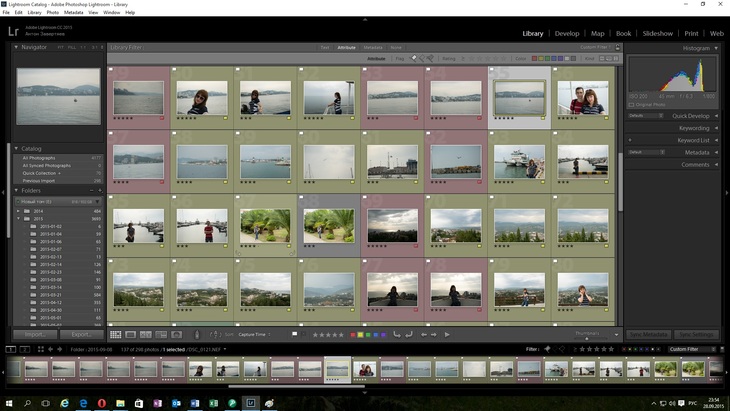This screenshot has width=730, height=411.
Task: Select next photo arrow in toolbar
Action: [433, 335]
